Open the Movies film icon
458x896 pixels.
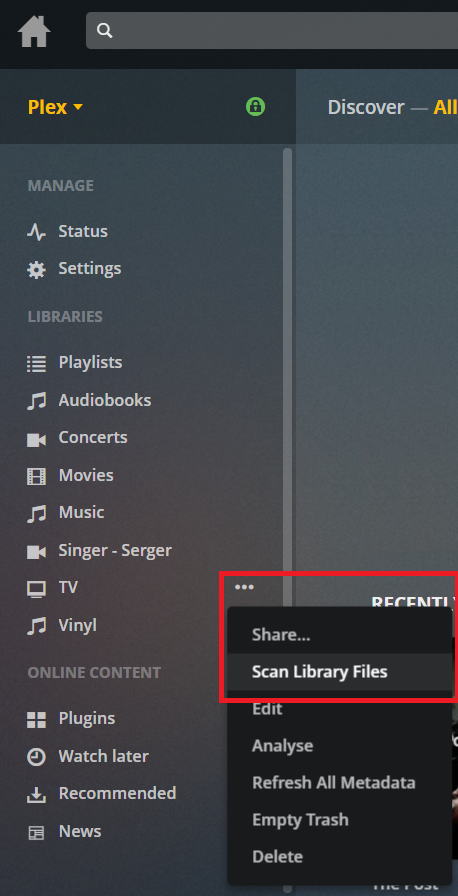(37, 476)
